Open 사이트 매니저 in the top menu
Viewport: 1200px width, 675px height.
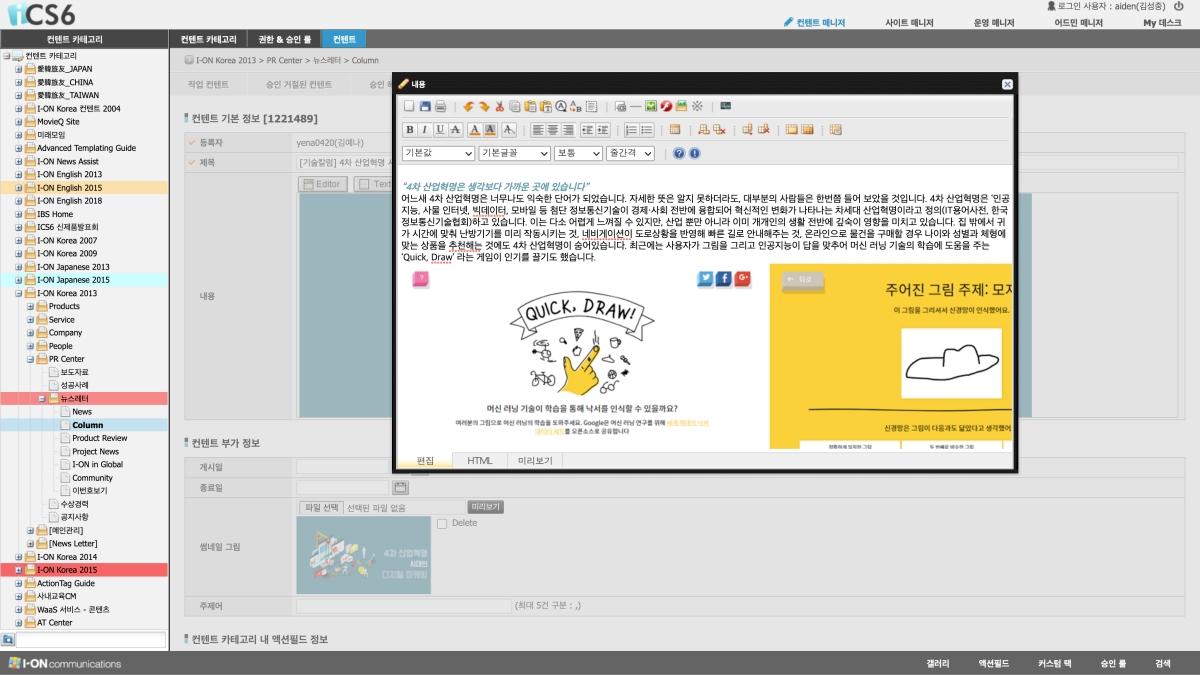[909, 22]
